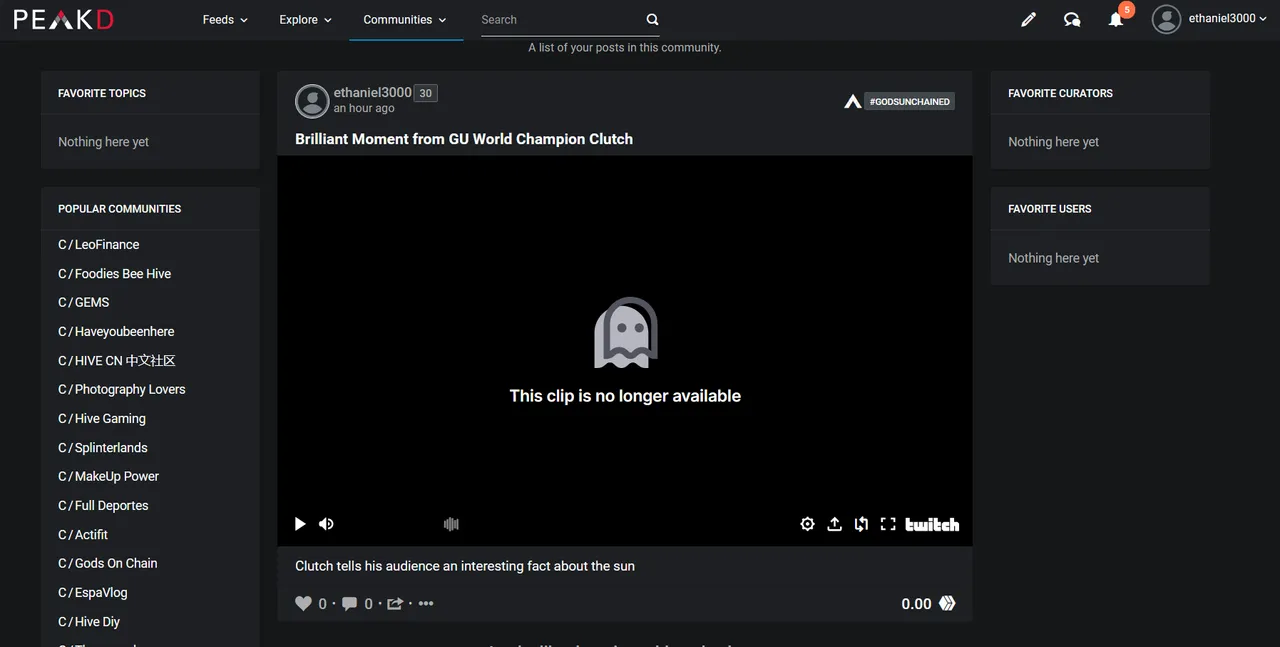Image resolution: width=1280 pixels, height=647 pixels.
Task: Upvote the post with heart icon
Action: point(303,603)
